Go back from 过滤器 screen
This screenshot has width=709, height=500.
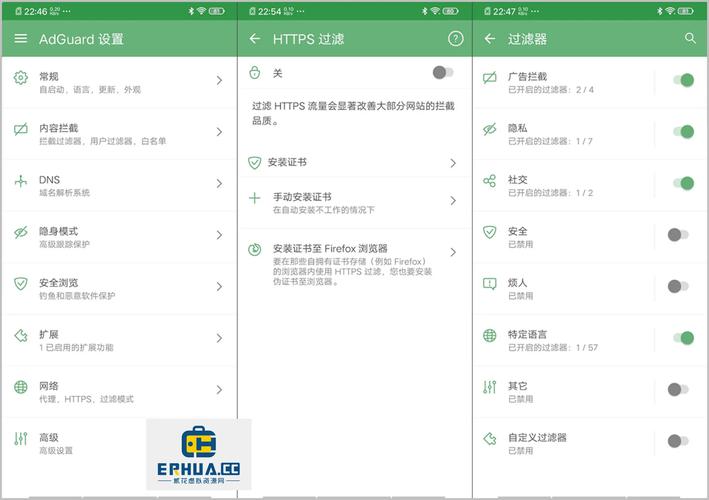click(x=490, y=38)
